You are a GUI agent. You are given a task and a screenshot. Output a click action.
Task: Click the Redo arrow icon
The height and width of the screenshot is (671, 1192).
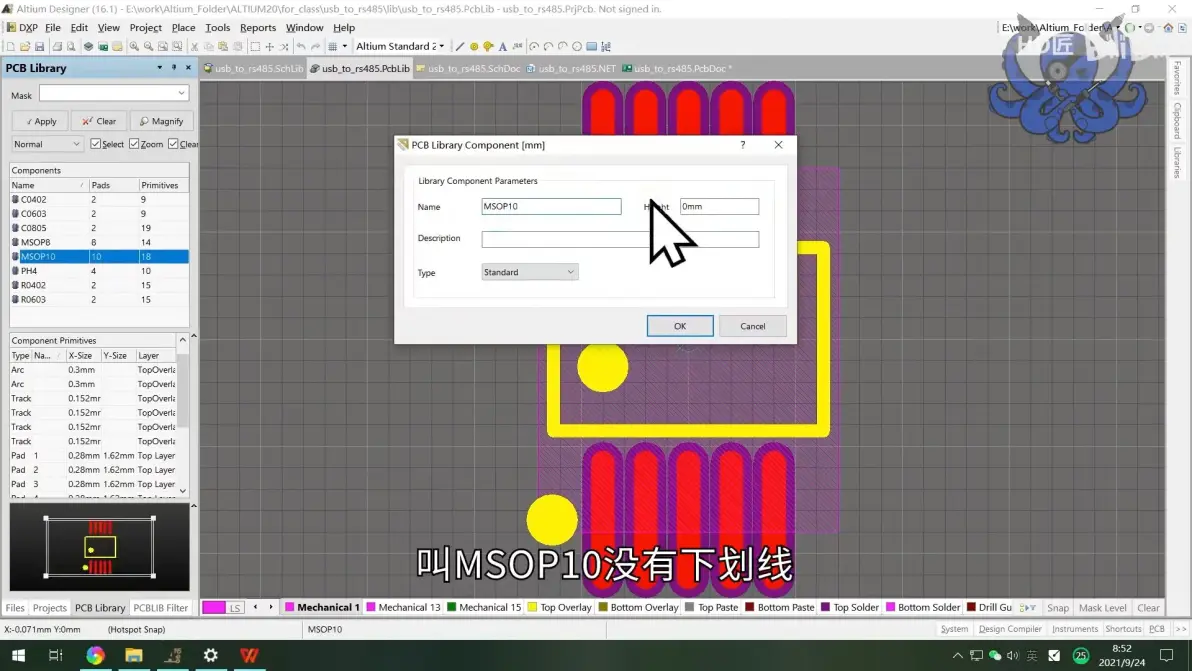pyautogui.click(x=315, y=46)
